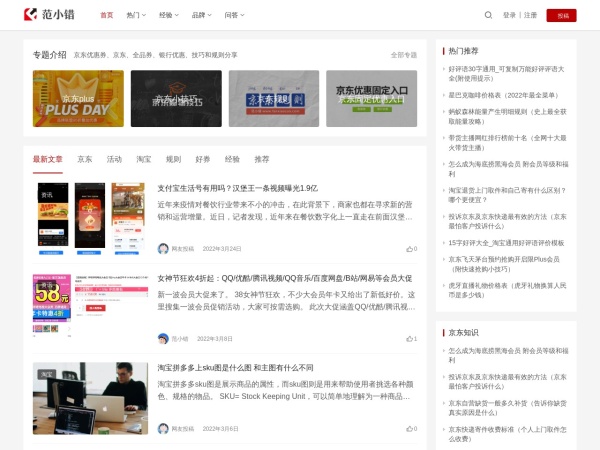Open the 支付宝生活号有用吗 article title
The image size is (600, 450).
(238, 188)
